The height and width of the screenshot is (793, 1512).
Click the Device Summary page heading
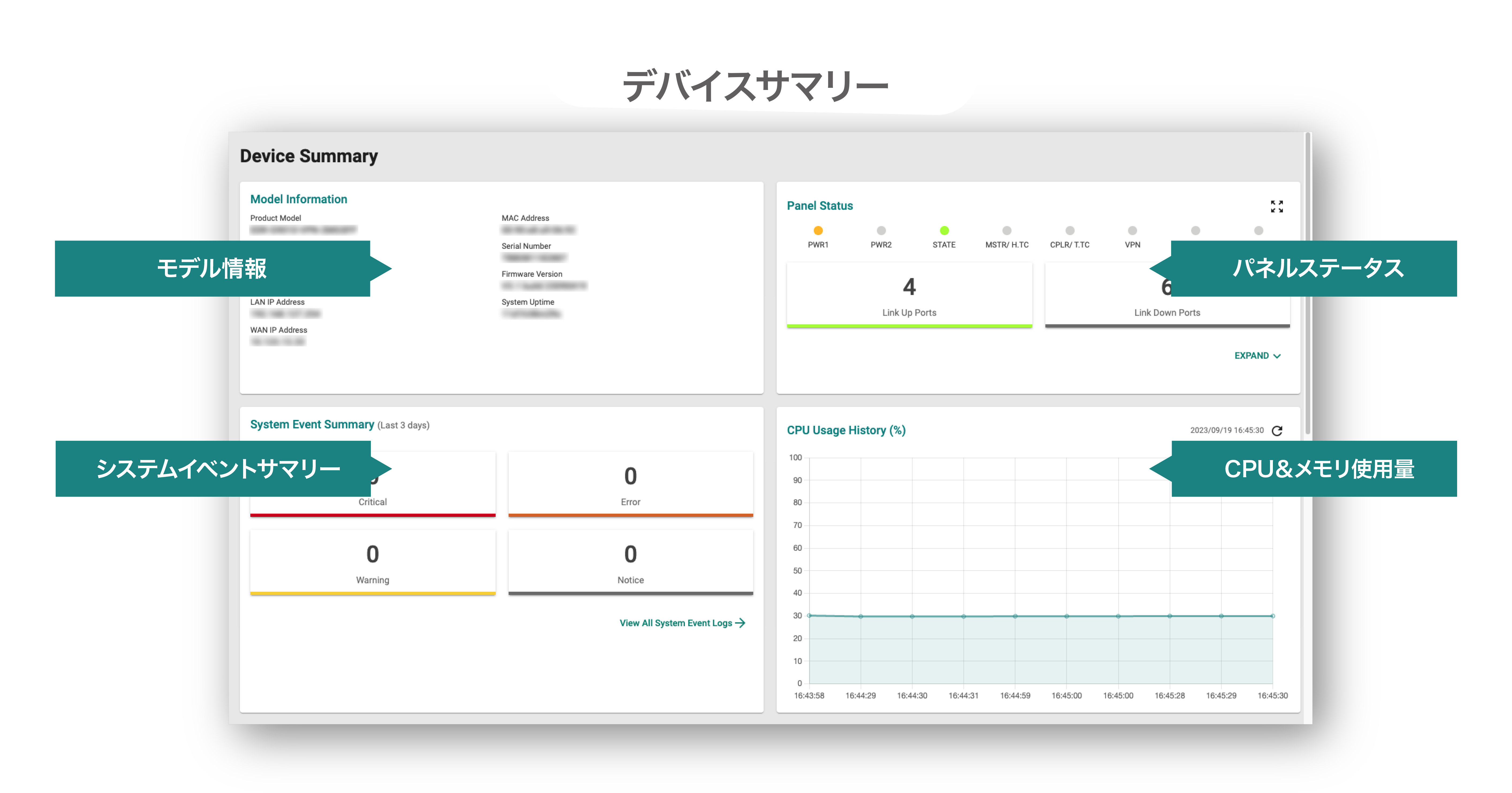(309, 156)
